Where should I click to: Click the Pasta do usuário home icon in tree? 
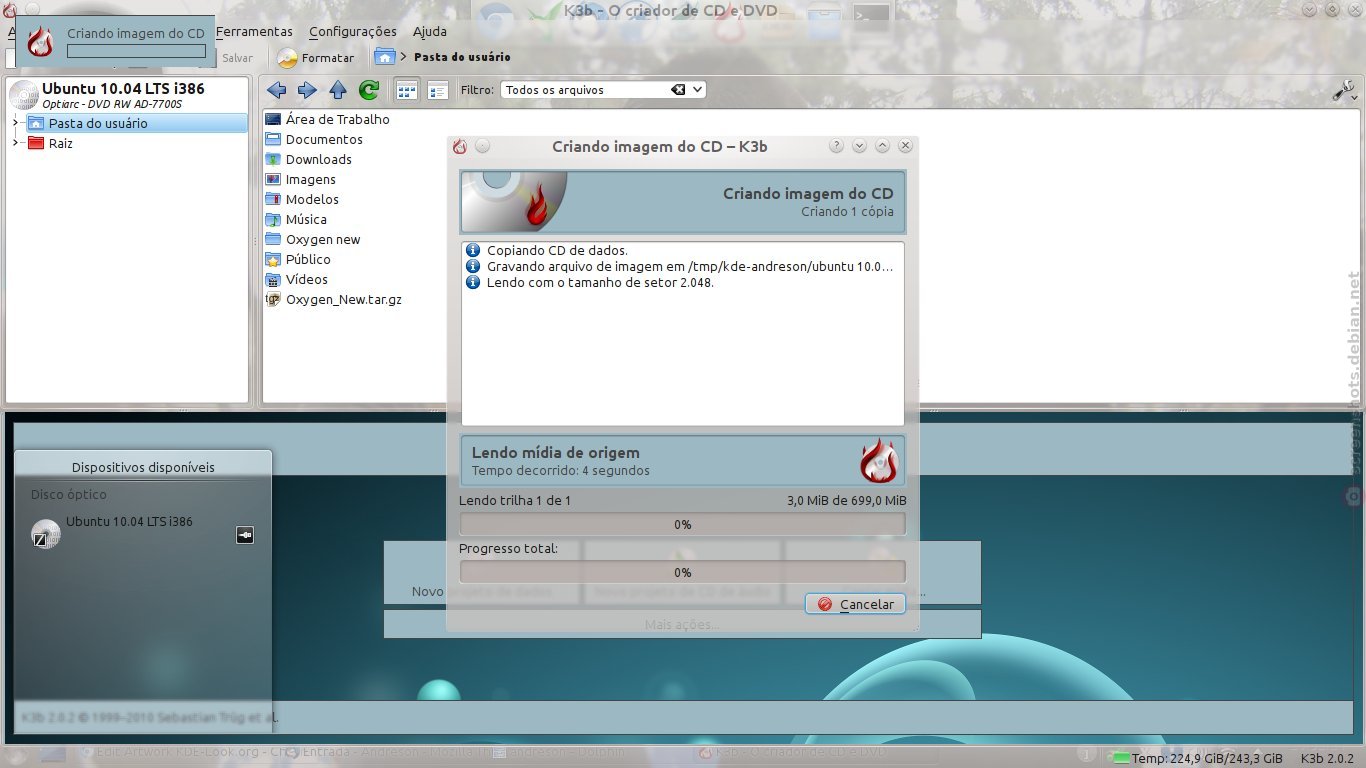(36, 123)
